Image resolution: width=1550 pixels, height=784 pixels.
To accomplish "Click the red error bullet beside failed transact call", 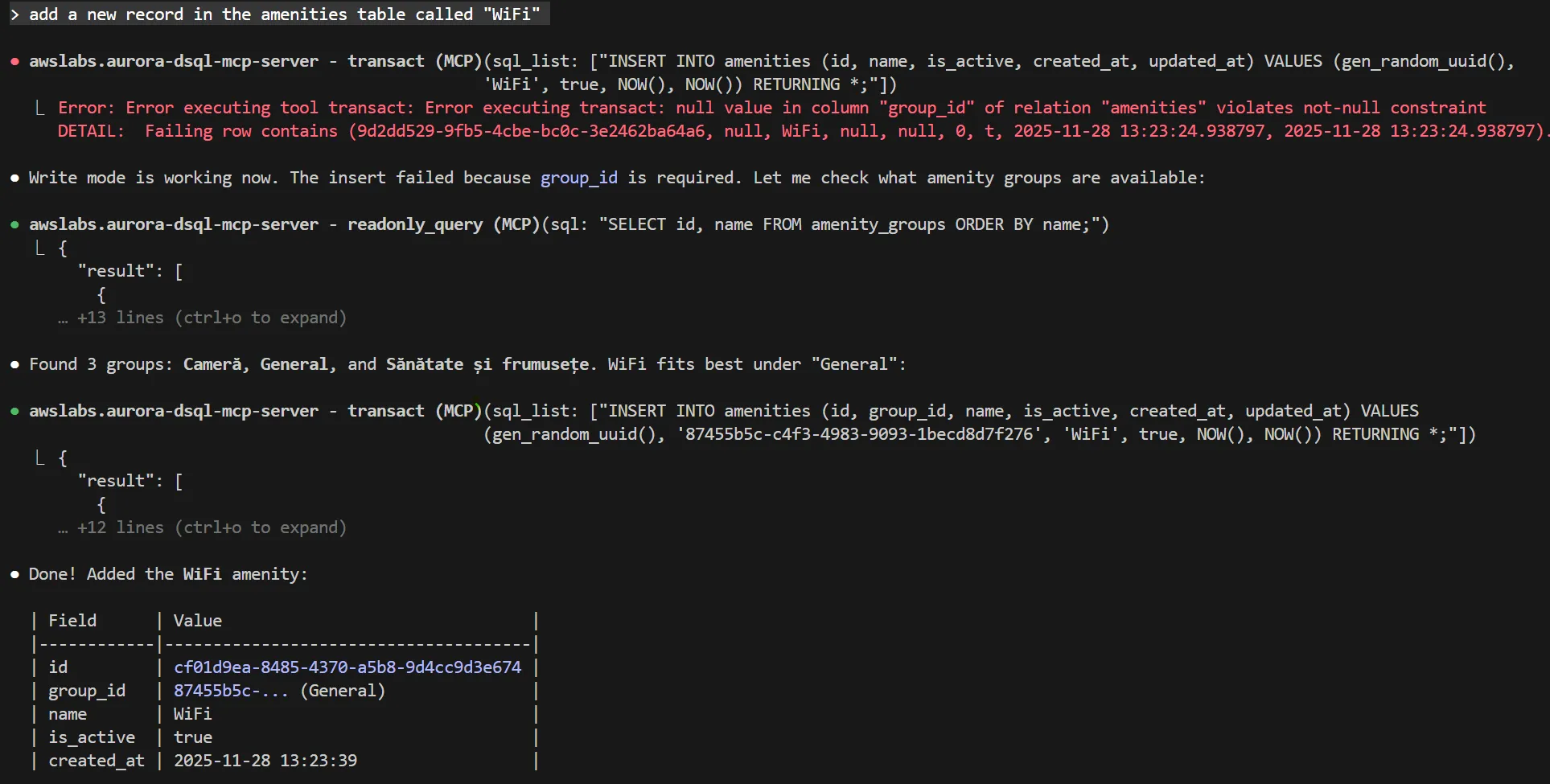I will [x=14, y=62].
